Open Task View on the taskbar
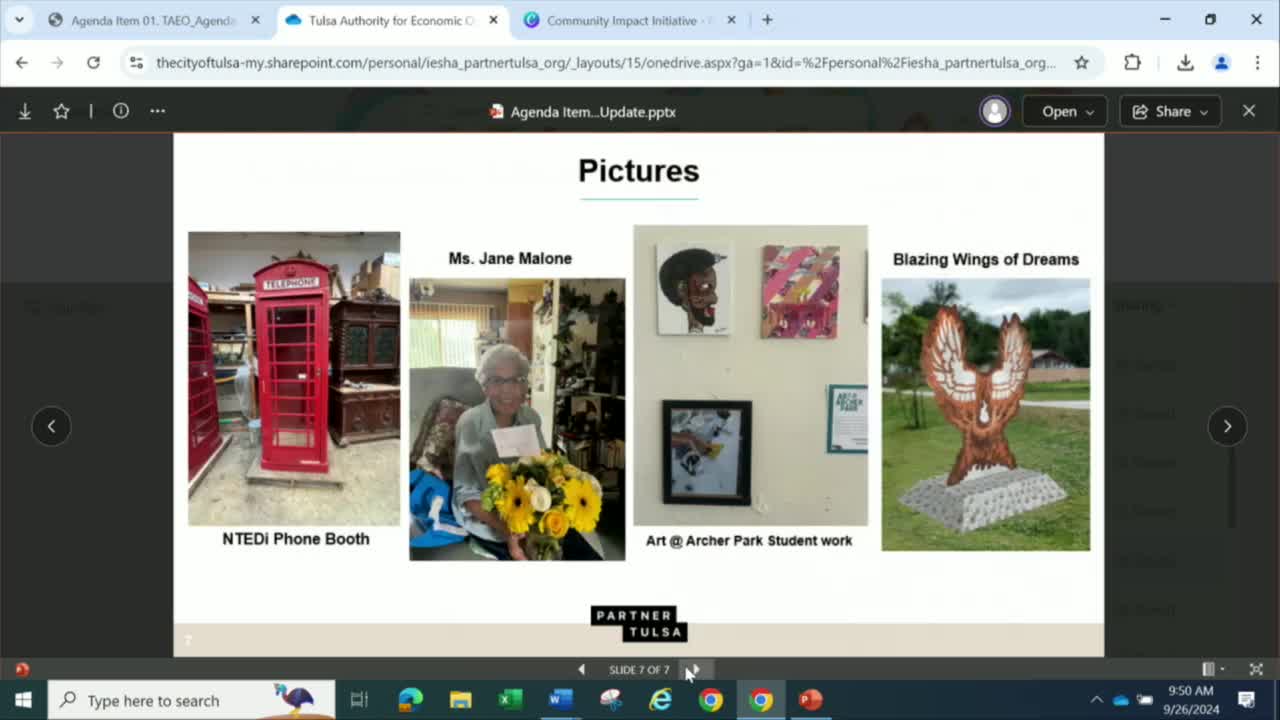1280x720 pixels. (x=359, y=700)
